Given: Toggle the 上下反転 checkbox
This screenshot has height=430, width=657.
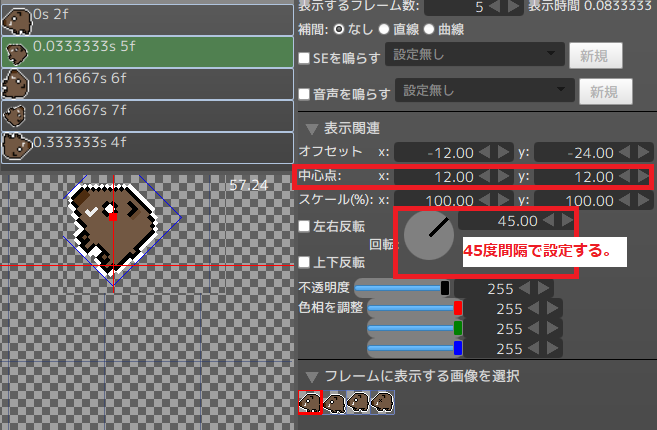Looking at the screenshot, I should point(304,263).
